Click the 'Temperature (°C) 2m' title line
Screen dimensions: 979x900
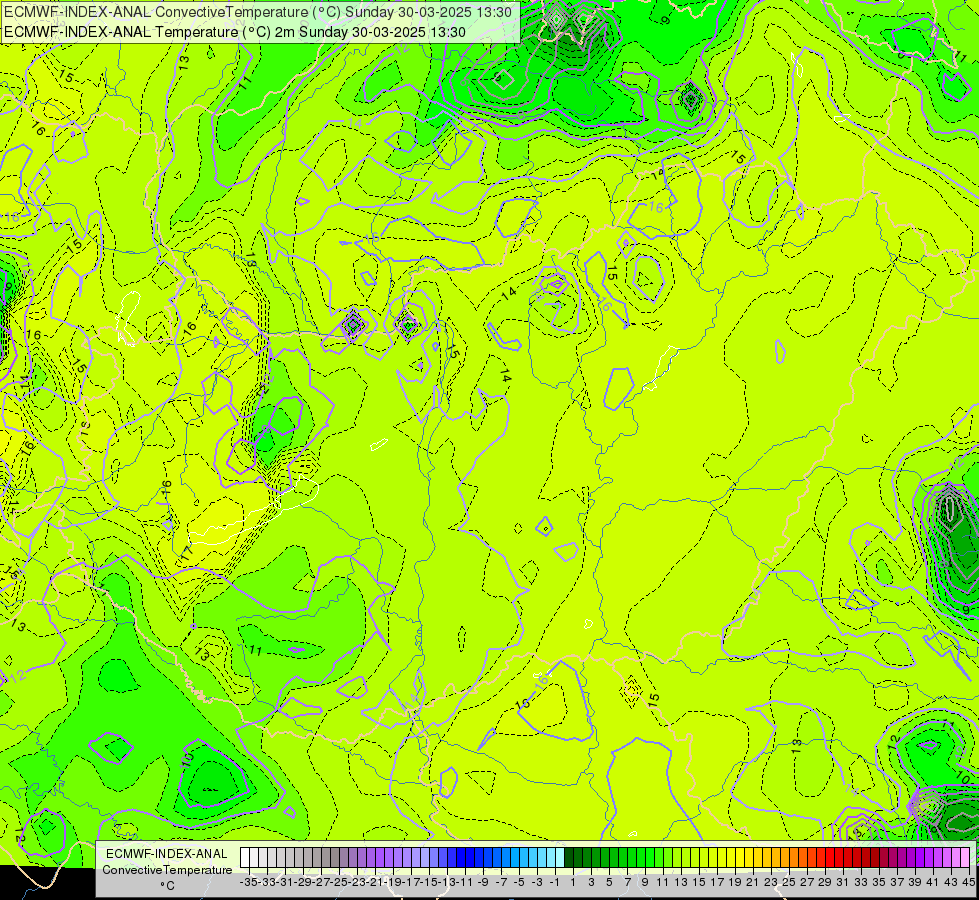[x=235, y=32]
